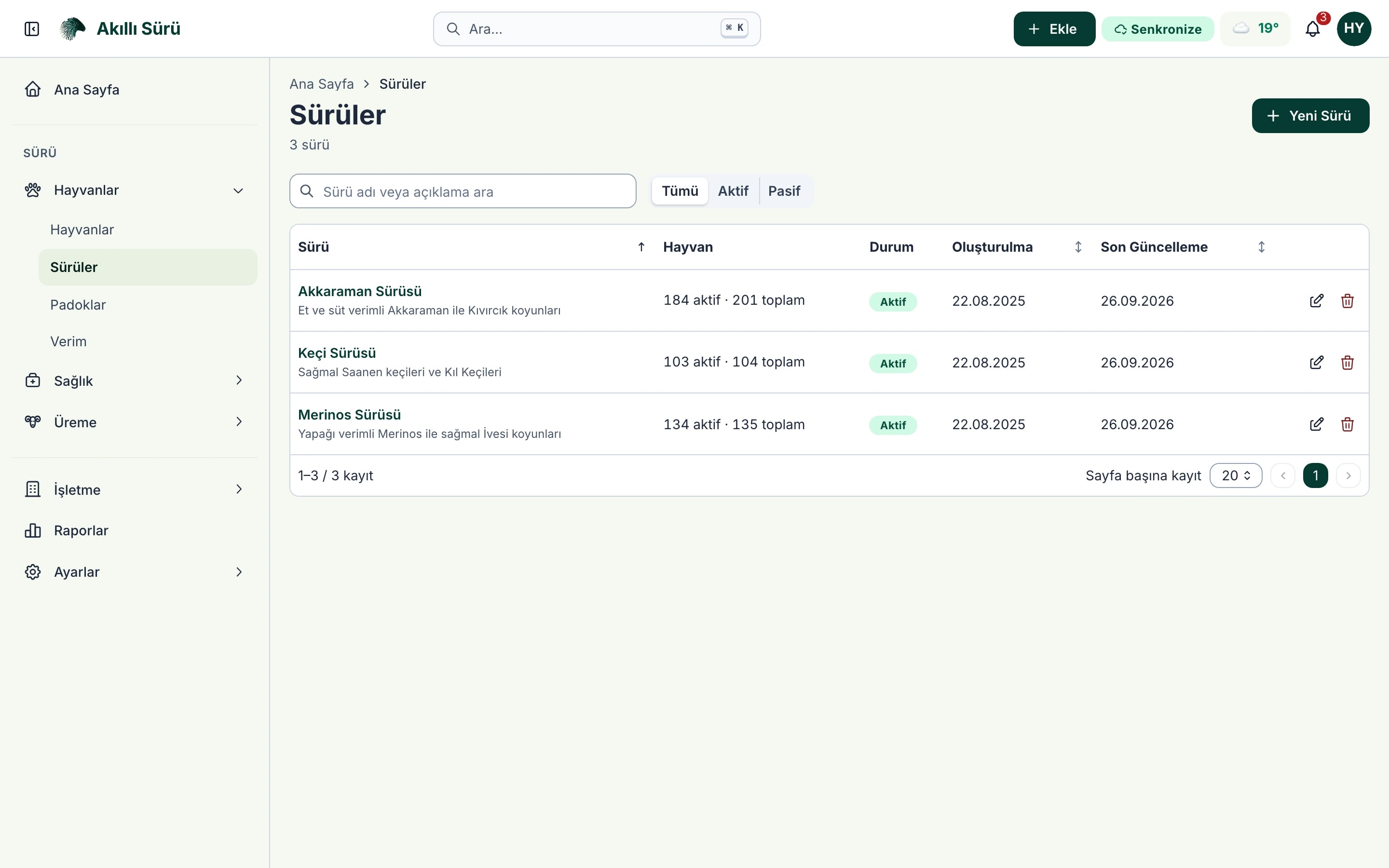The width and height of the screenshot is (1389, 868).
Task: Click the Yeni Sürü button
Action: tap(1310, 116)
